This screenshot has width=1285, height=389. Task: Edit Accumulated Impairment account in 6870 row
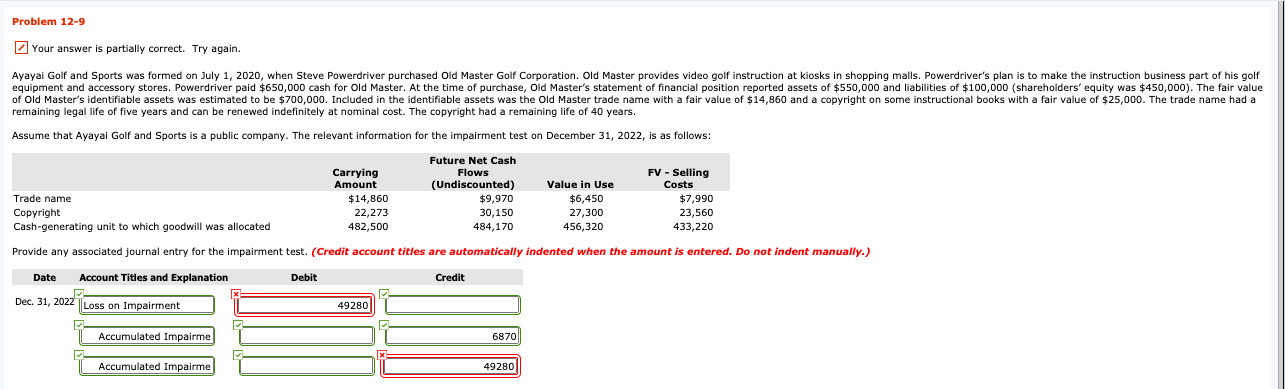147,336
